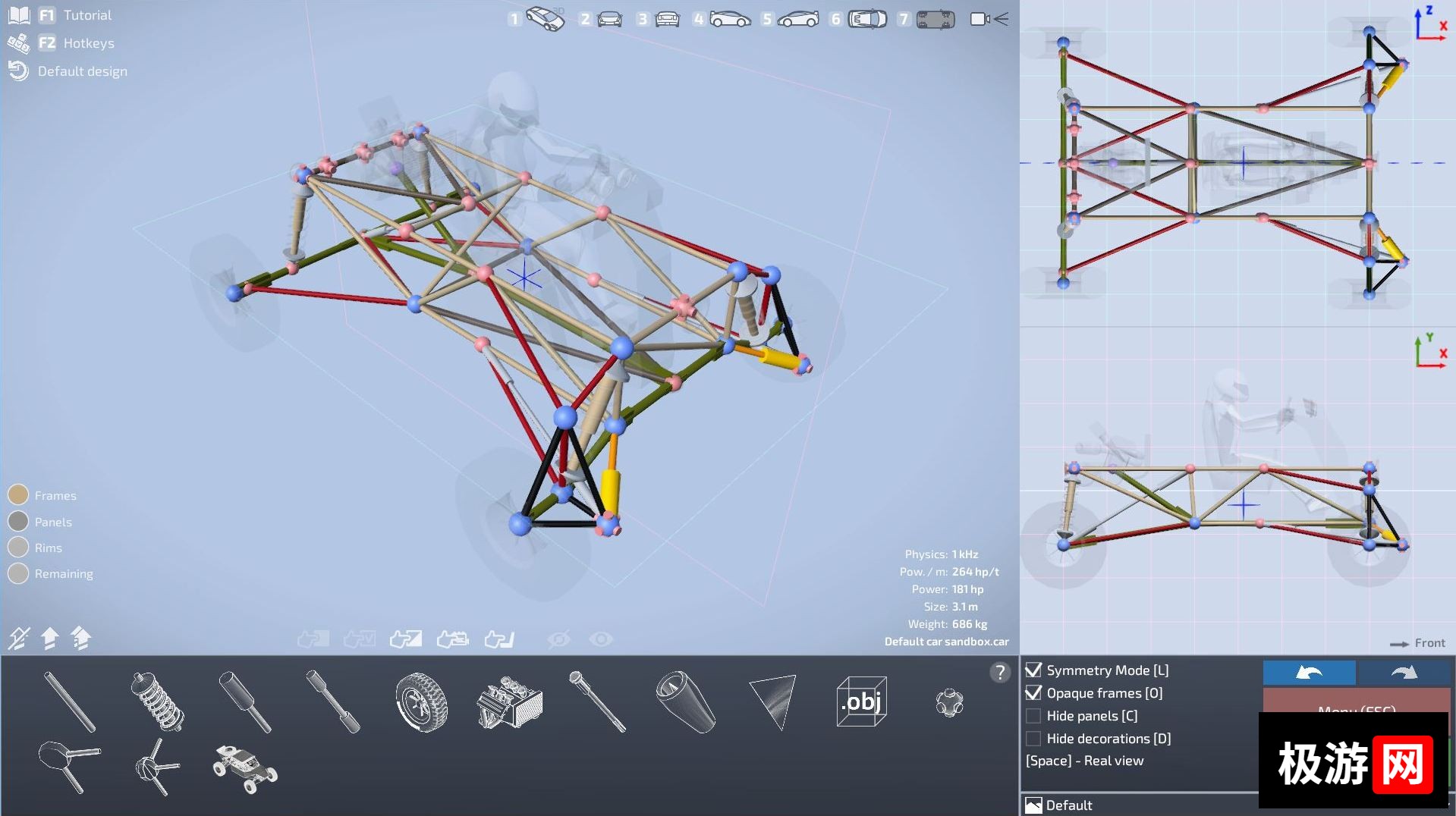Click the single up-arrow upload icon
The width and height of the screenshot is (1456, 816).
click(x=49, y=639)
